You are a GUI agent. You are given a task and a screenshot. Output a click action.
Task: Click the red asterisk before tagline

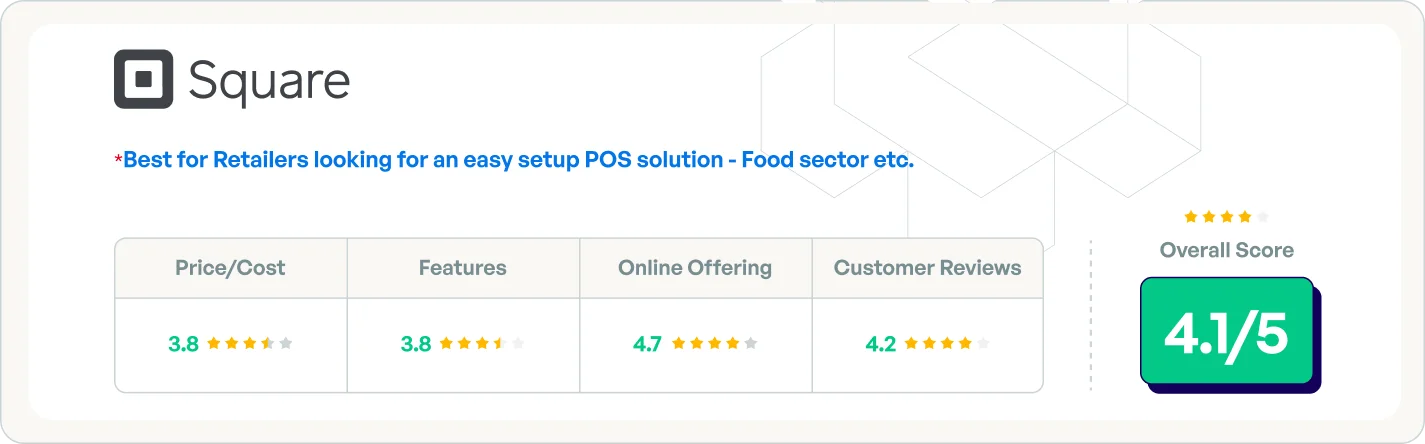[x=118, y=160]
